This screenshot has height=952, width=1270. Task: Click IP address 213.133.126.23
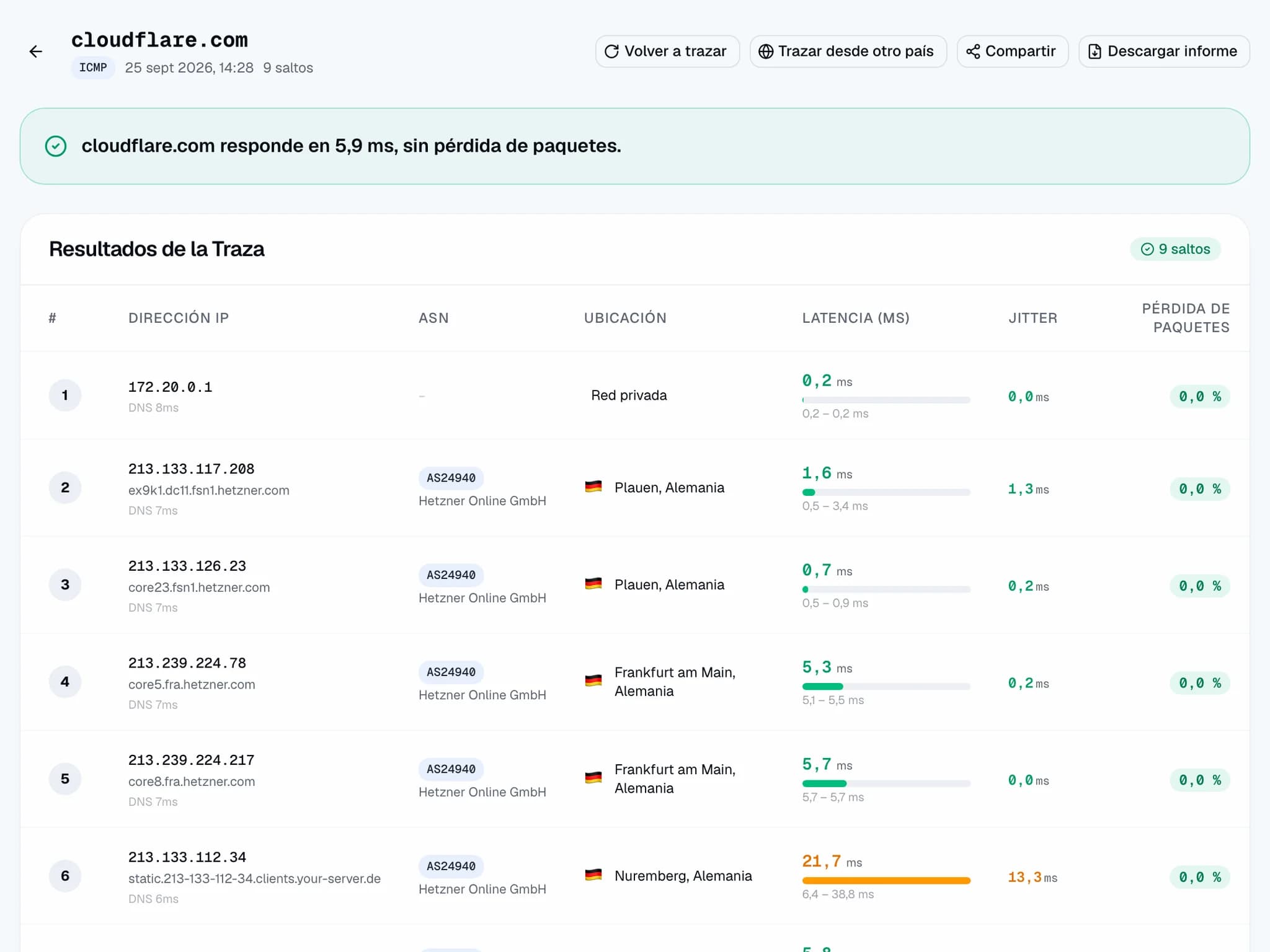point(187,566)
